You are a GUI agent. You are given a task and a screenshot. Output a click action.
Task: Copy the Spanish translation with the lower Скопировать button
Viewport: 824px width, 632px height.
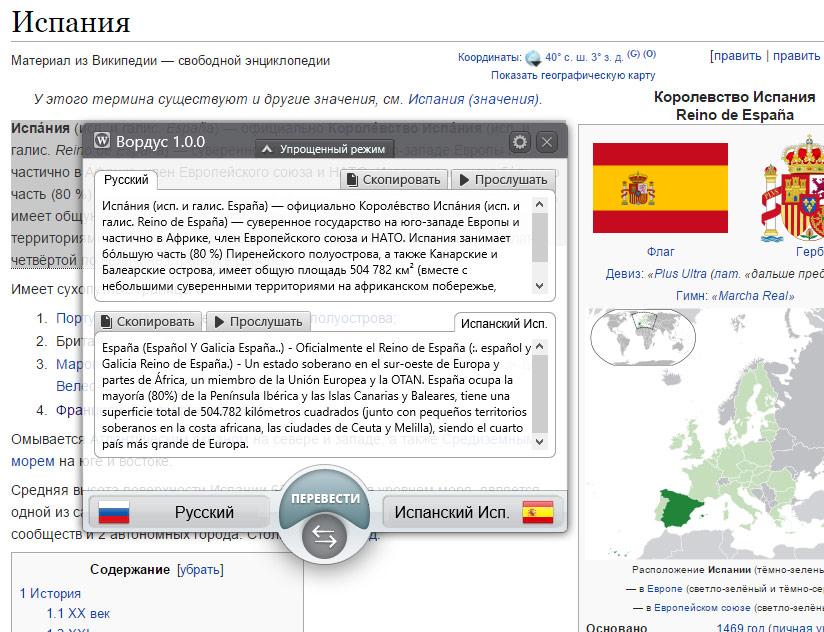click(148, 322)
